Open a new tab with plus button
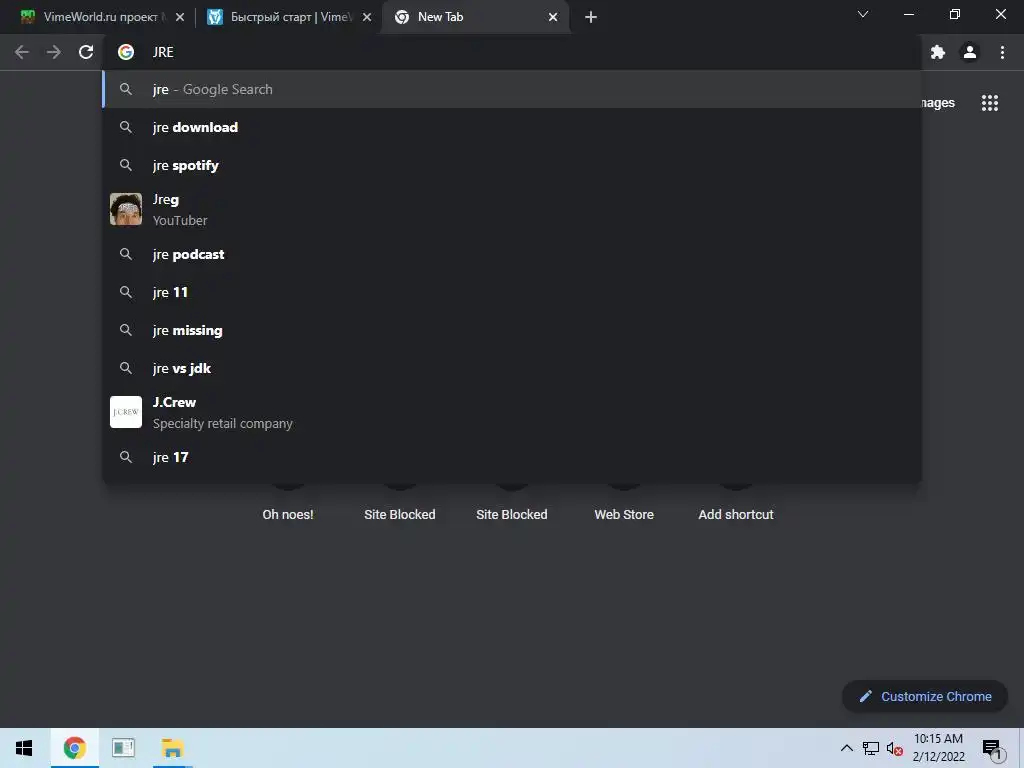The height and width of the screenshot is (768, 1024). click(x=591, y=17)
